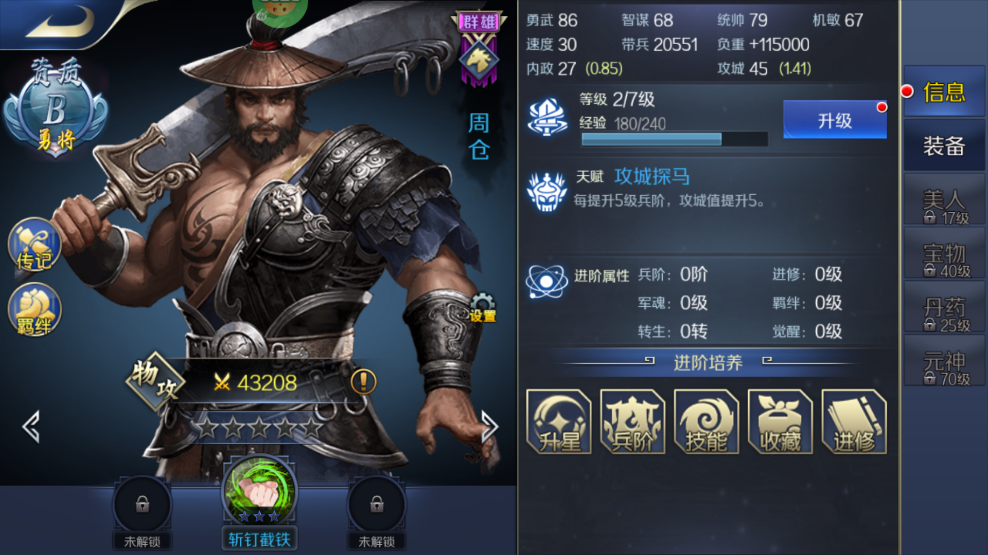Tap the yellow exclamation info icon
988x555 pixels.
tap(364, 381)
